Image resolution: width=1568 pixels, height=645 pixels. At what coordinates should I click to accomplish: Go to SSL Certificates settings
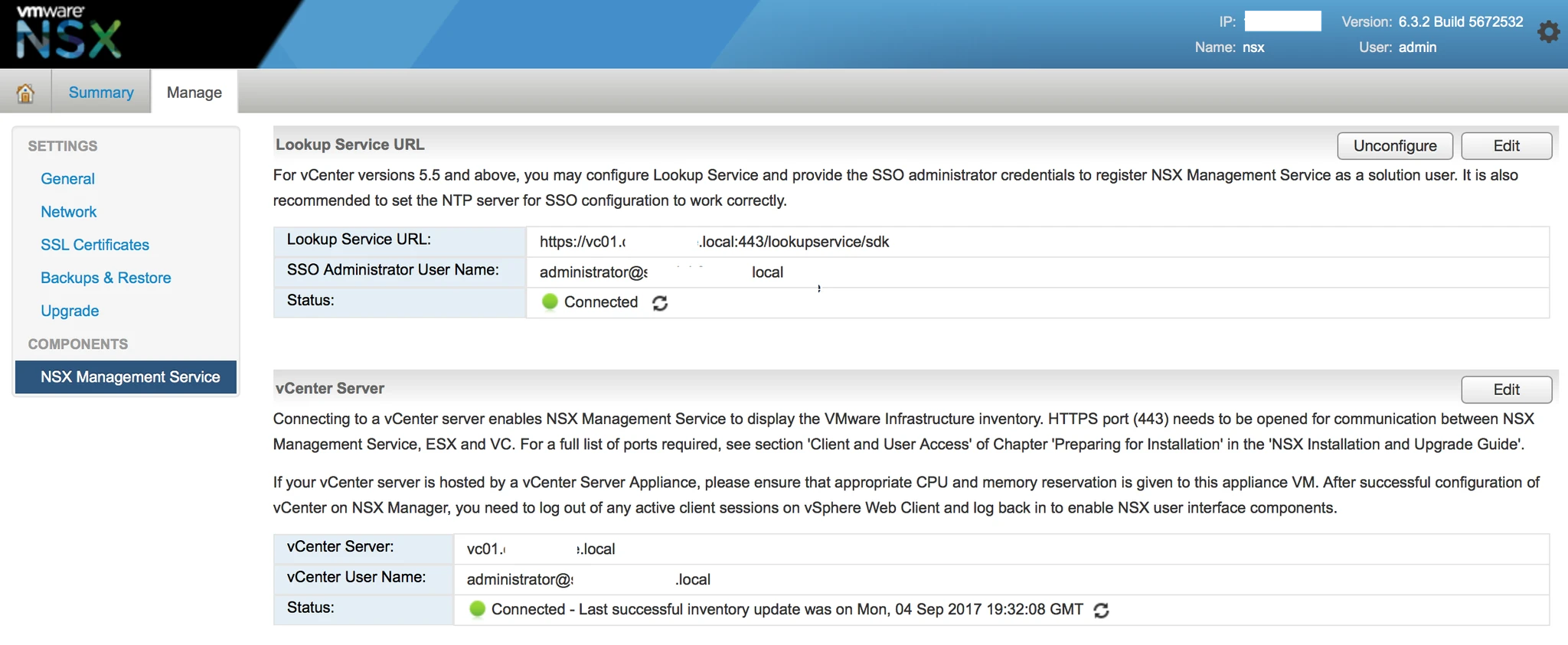click(95, 245)
